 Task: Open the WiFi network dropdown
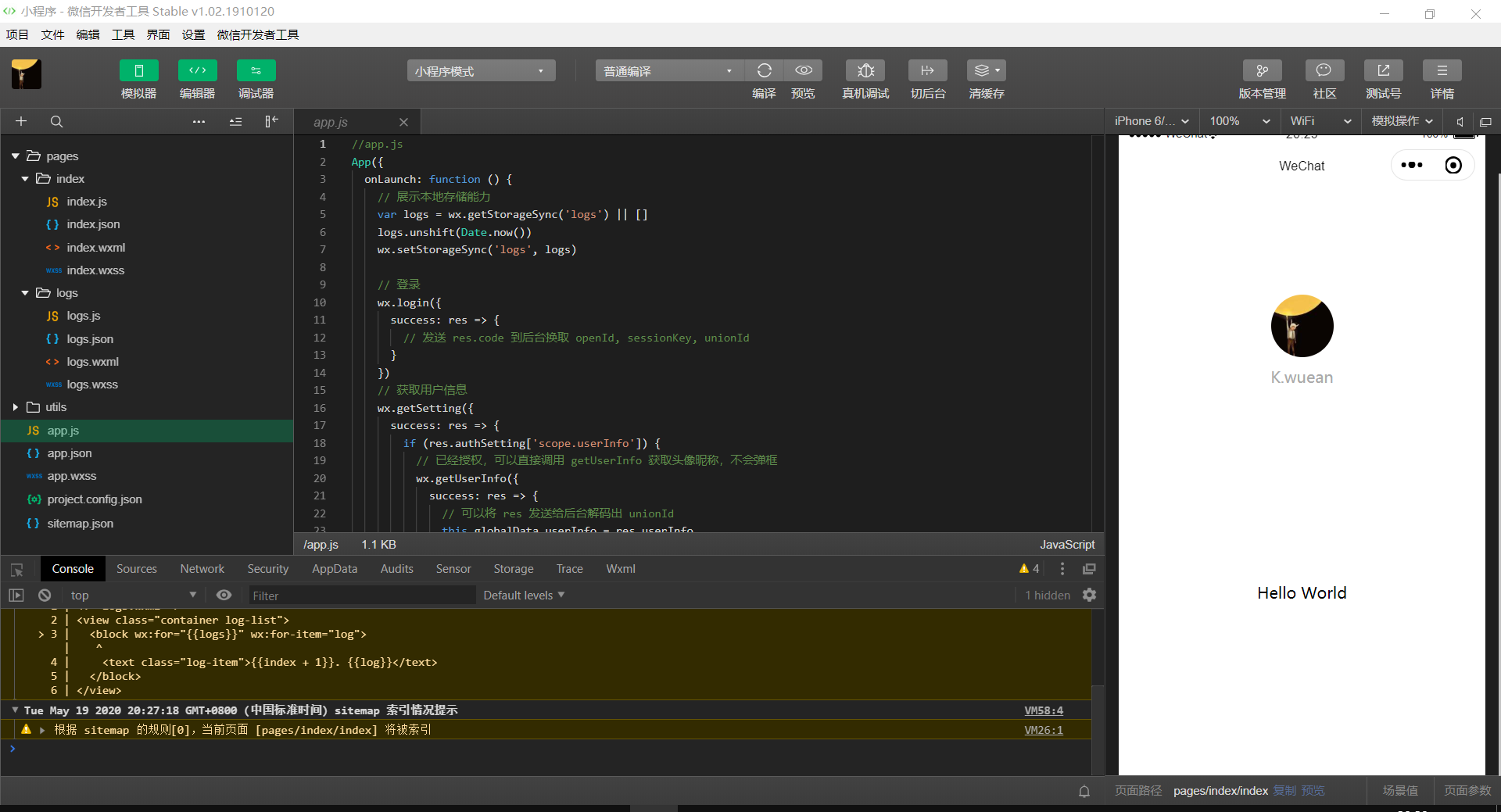1321,121
